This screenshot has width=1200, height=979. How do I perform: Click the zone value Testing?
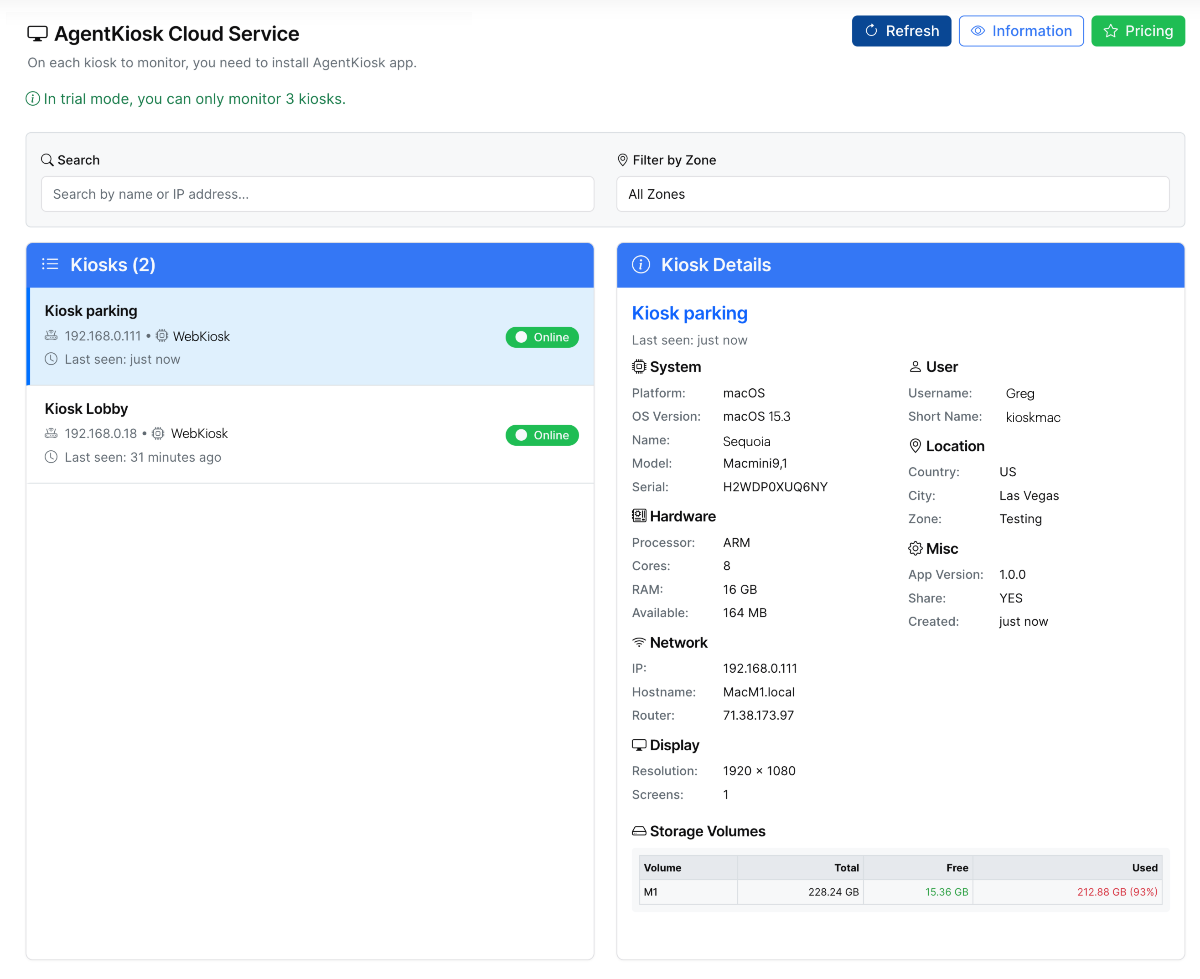click(1021, 519)
